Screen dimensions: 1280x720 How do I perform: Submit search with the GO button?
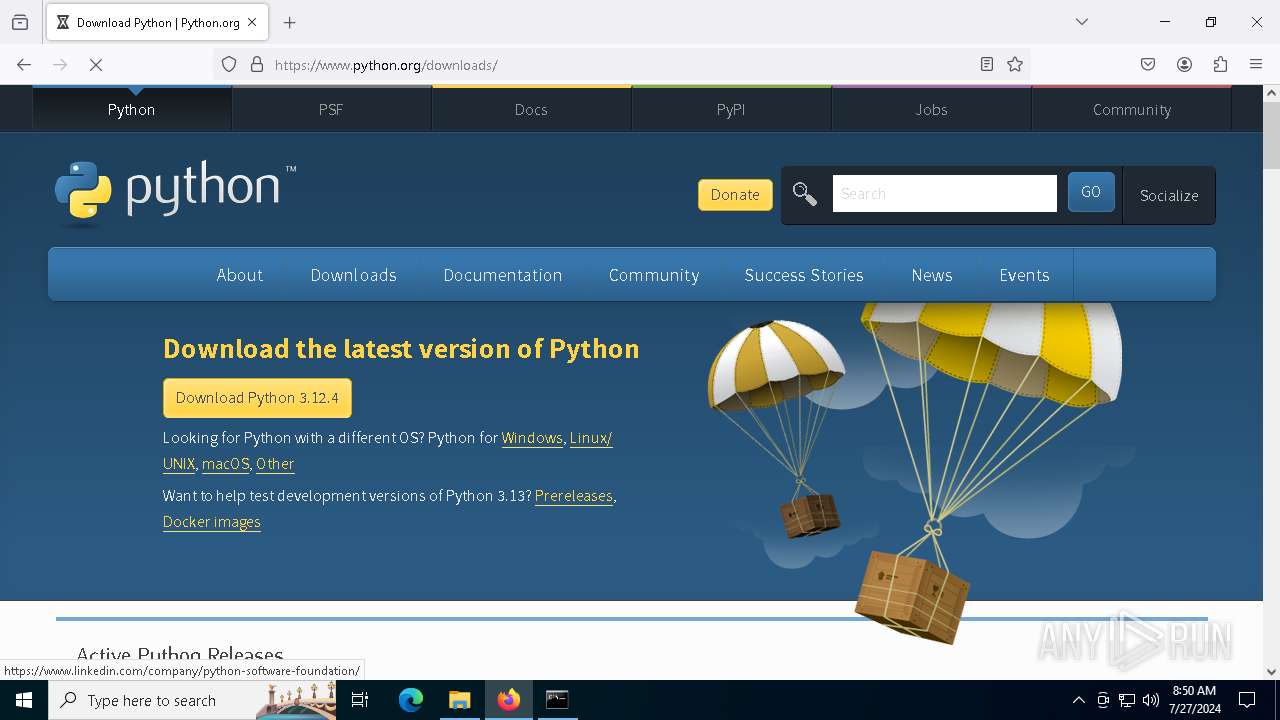tap(1091, 192)
